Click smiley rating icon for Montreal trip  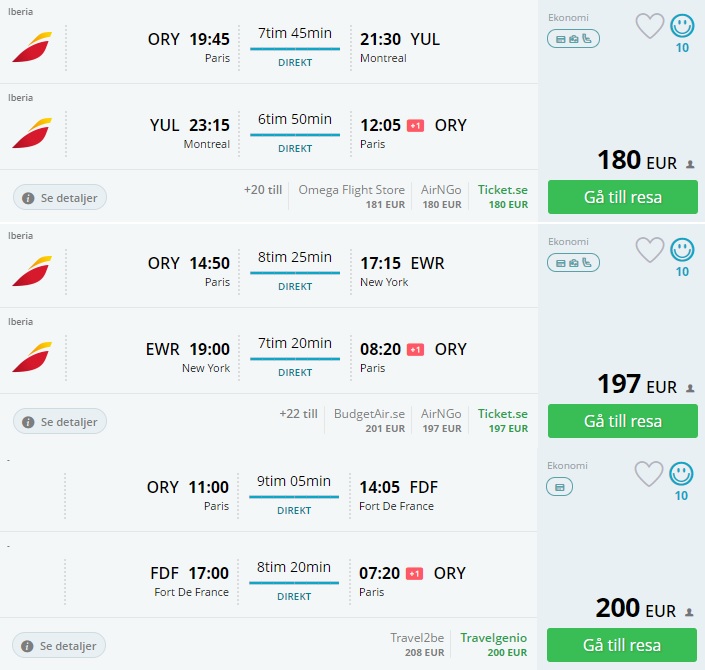682,26
